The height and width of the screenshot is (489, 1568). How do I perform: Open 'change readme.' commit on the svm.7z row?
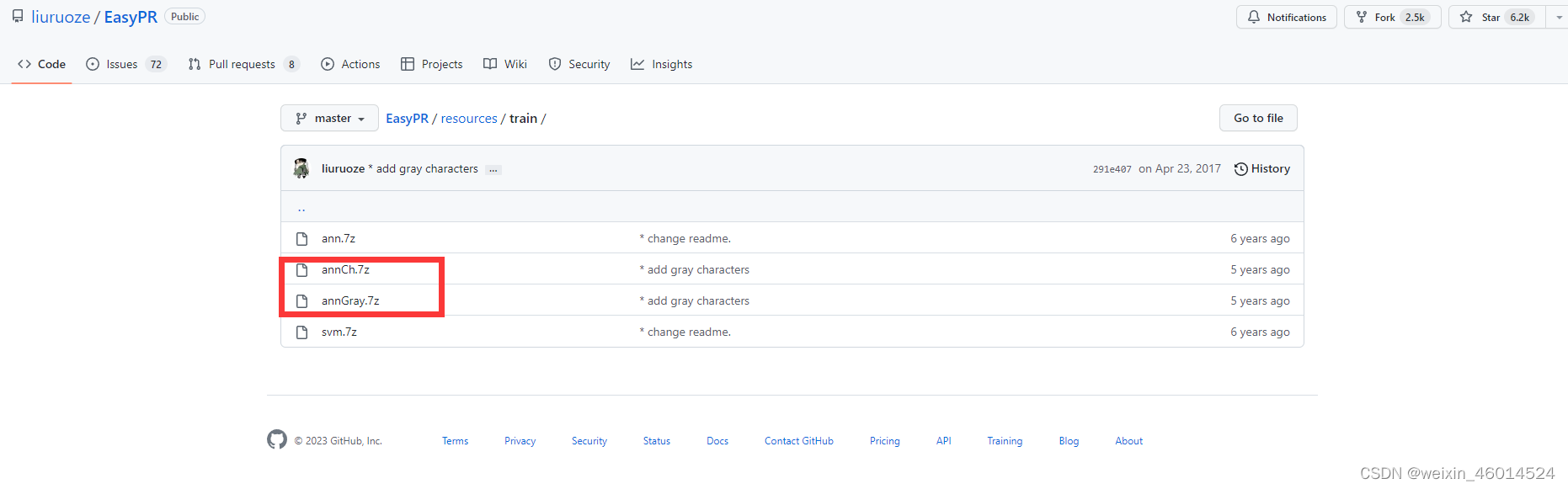click(x=685, y=332)
